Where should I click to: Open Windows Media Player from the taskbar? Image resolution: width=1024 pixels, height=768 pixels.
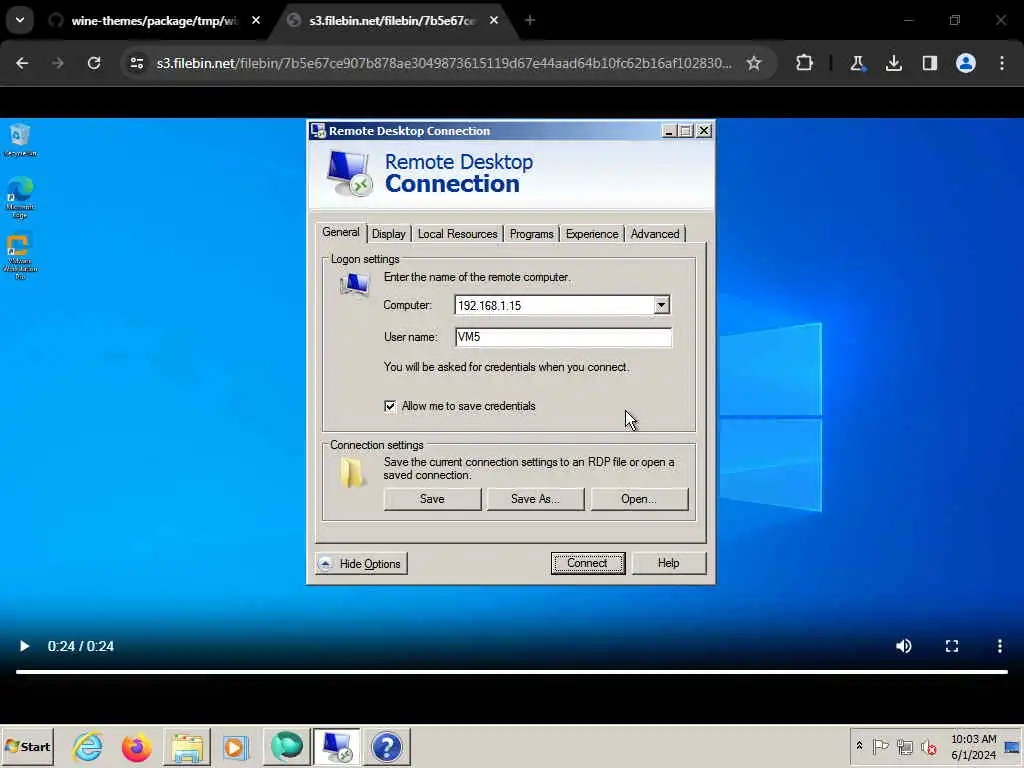236,746
